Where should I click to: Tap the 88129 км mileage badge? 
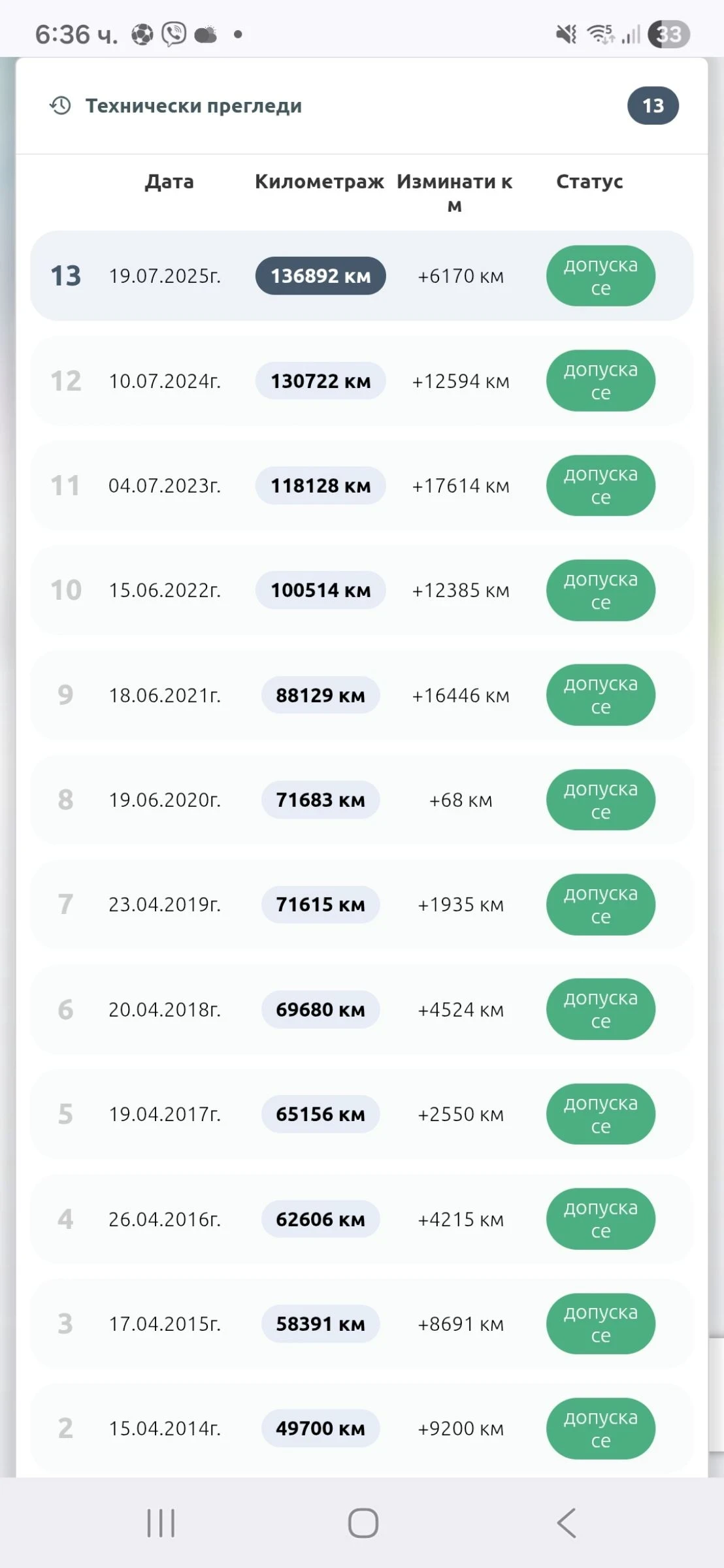tap(320, 695)
